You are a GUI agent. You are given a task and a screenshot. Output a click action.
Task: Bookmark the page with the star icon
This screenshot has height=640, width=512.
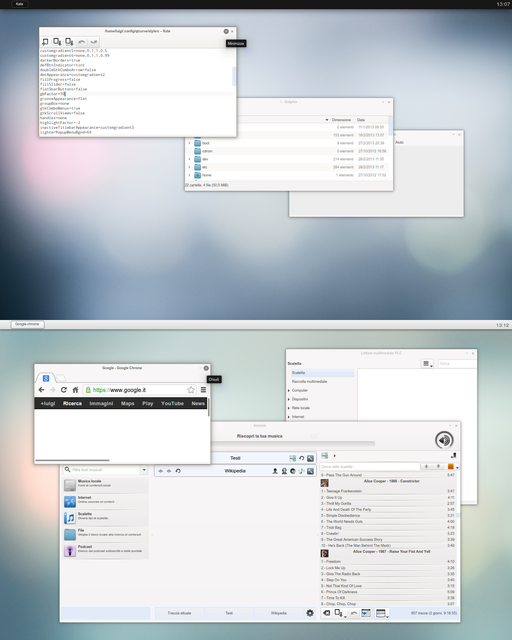point(191,390)
